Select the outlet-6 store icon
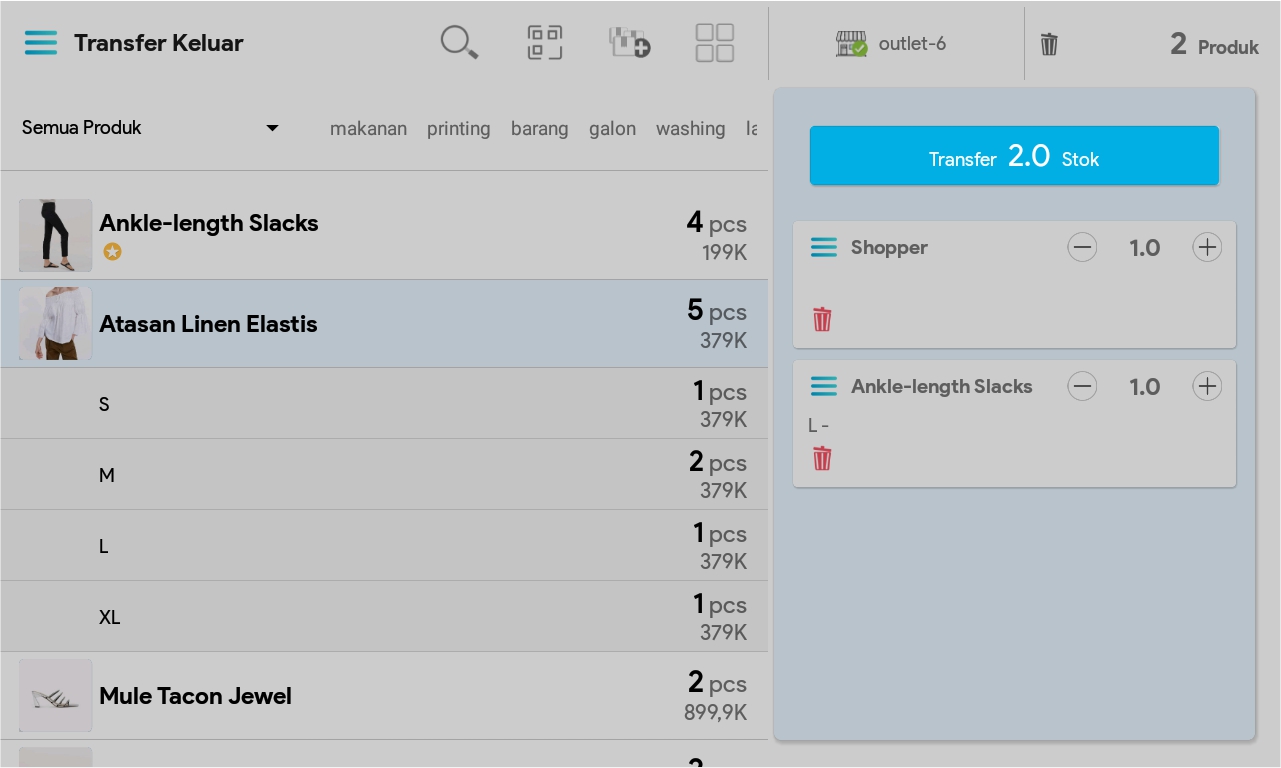1281x768 pixels. point(851,44)
